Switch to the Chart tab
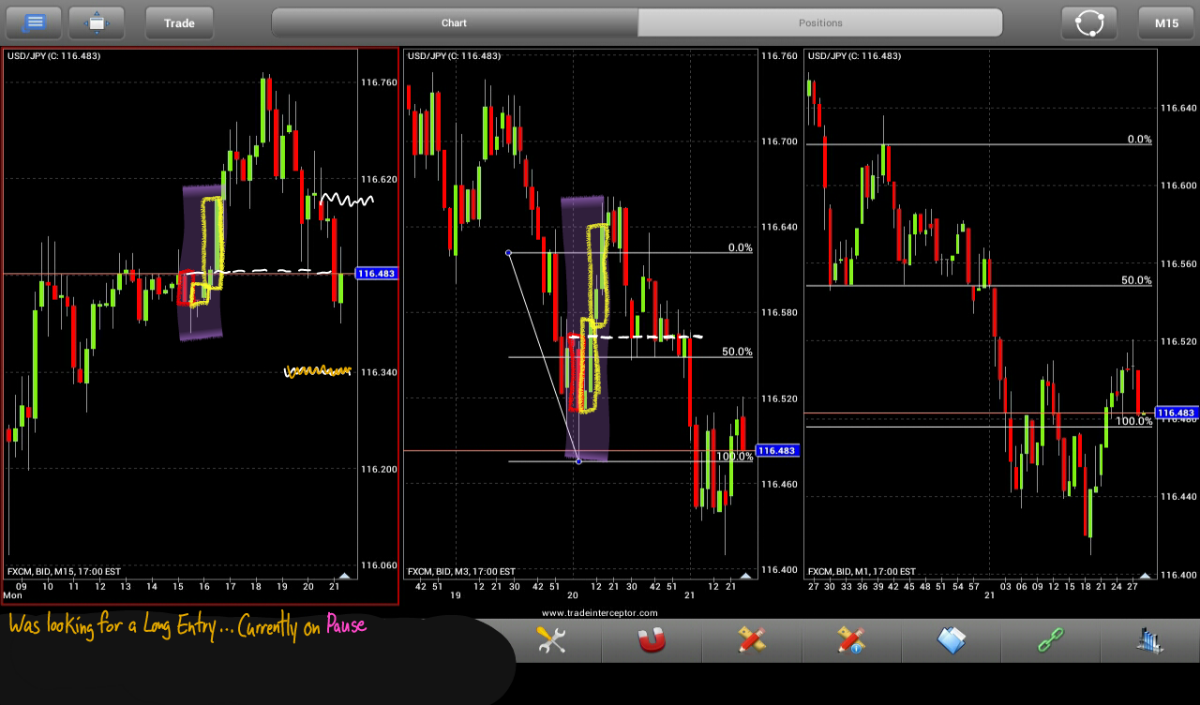 tap(454, 22)
